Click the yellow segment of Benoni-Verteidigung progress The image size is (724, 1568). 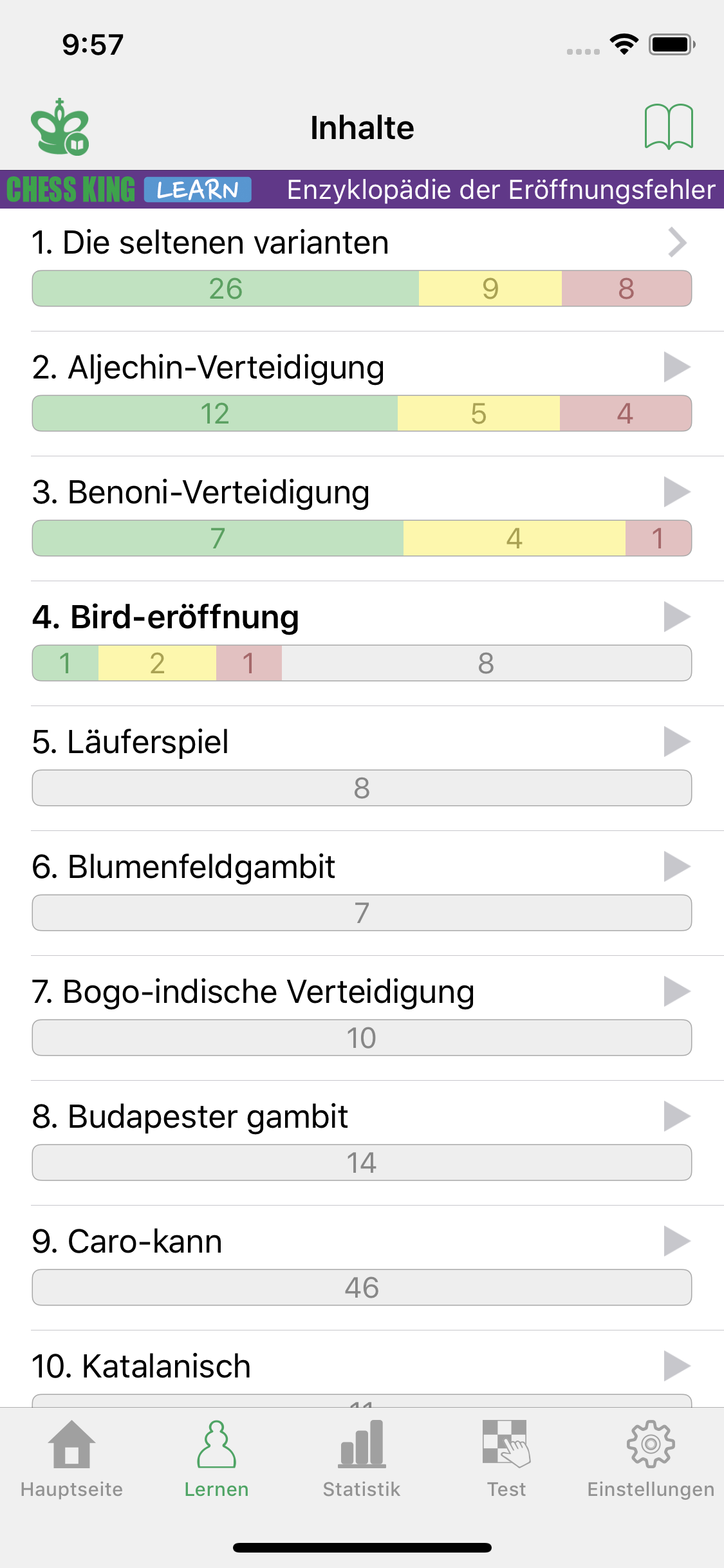pos(514,538)
